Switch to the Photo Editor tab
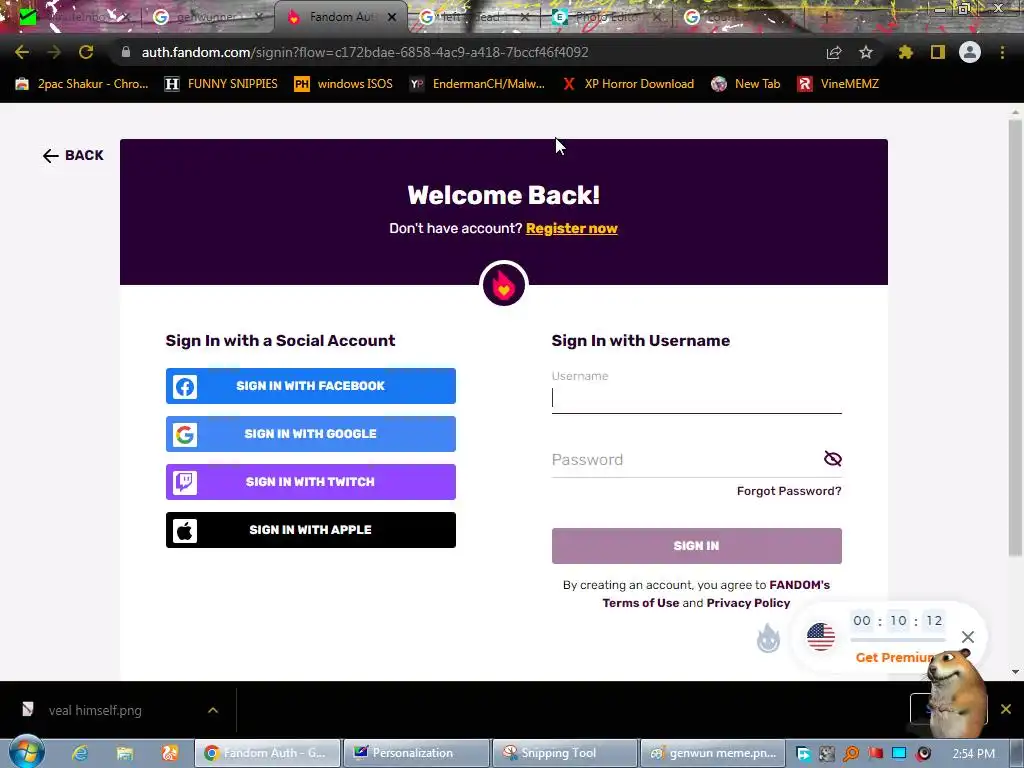Image resolution: width=1024 pixels, height=768 pixels. tap(605, 18)
